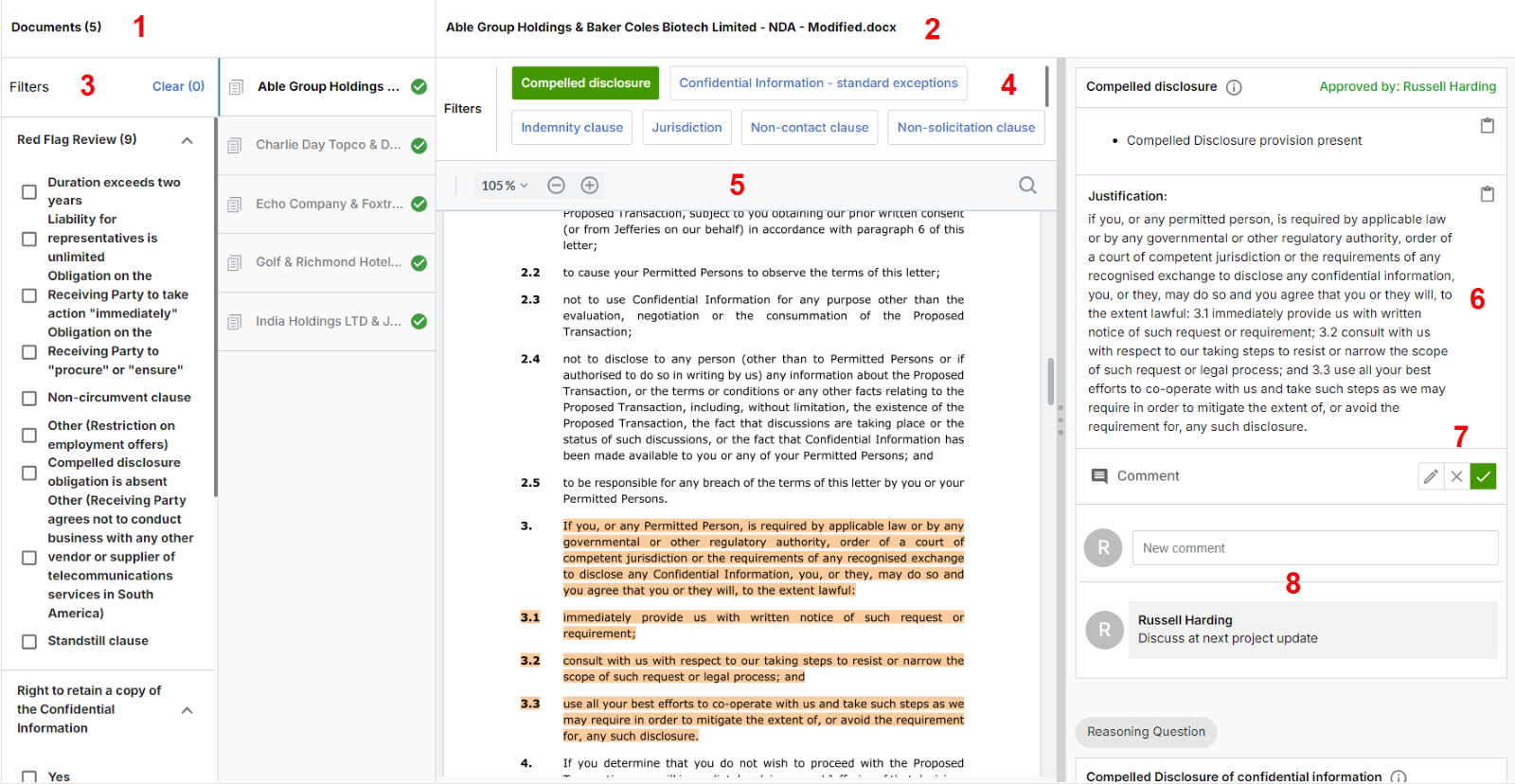Viewport: 1515px width, 784px height.
Task: Select the Indemnity clause filter
Action: pos(572,128)
